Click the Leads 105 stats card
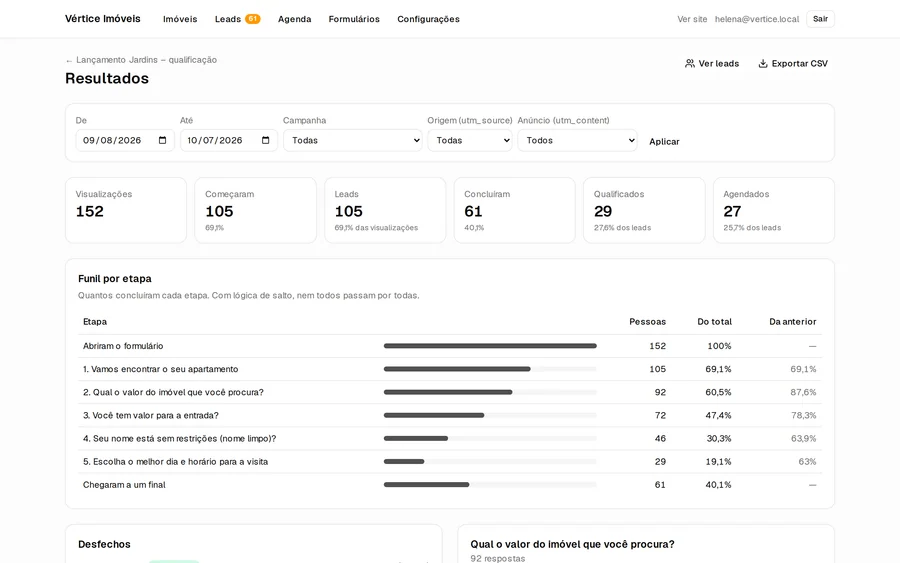Viewport: 900px width, 563px height. (385, 210)
